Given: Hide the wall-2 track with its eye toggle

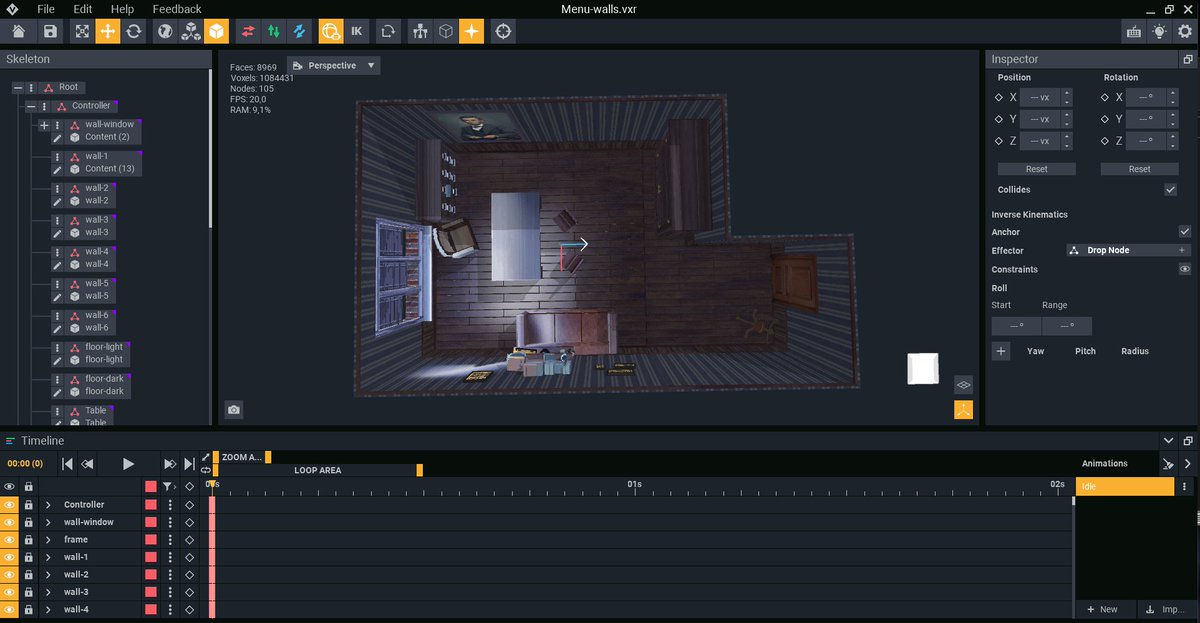Looking at the screenshot, I should [x=9, y=574].
